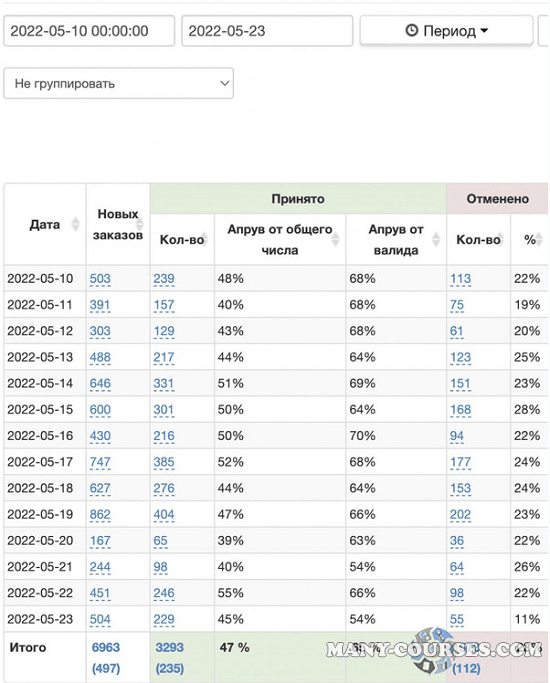This screenshot has height=683, width=550.
Task: Open cancelled link 61
Action: coord(456,331)
